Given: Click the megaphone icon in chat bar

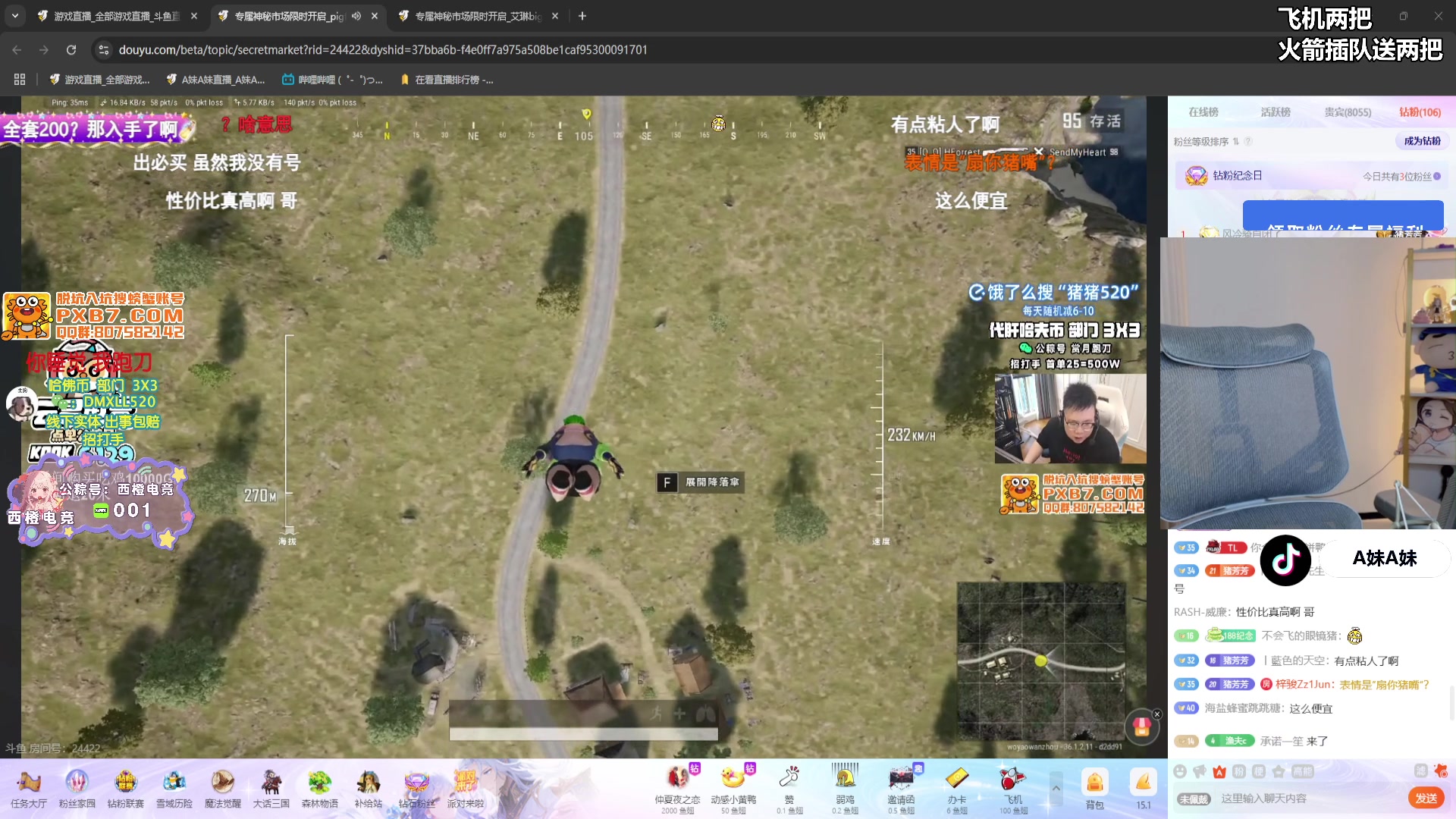Looking at the screenshot, I should tap(1200, 771).
